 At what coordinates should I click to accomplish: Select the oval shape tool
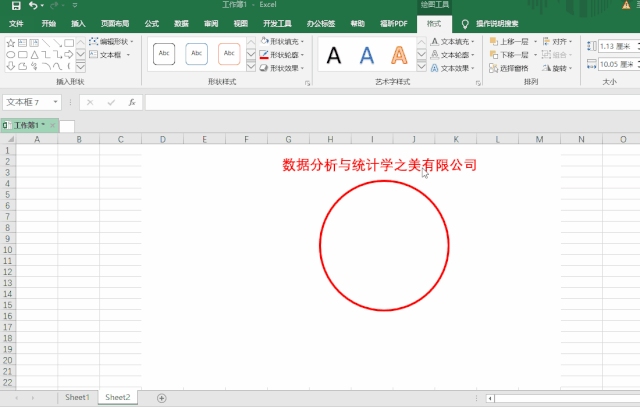[11, 54]
